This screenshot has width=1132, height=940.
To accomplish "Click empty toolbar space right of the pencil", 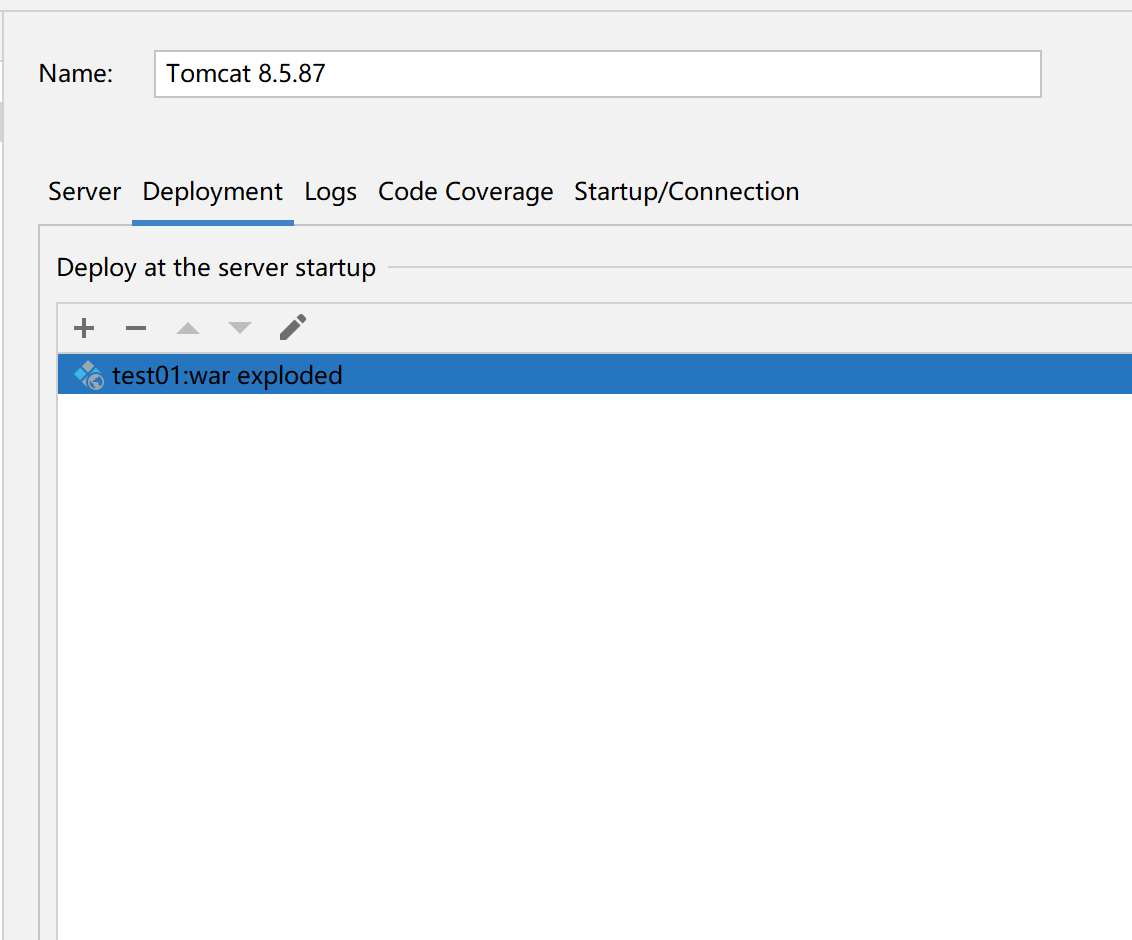I will click(x=700, y=328).
